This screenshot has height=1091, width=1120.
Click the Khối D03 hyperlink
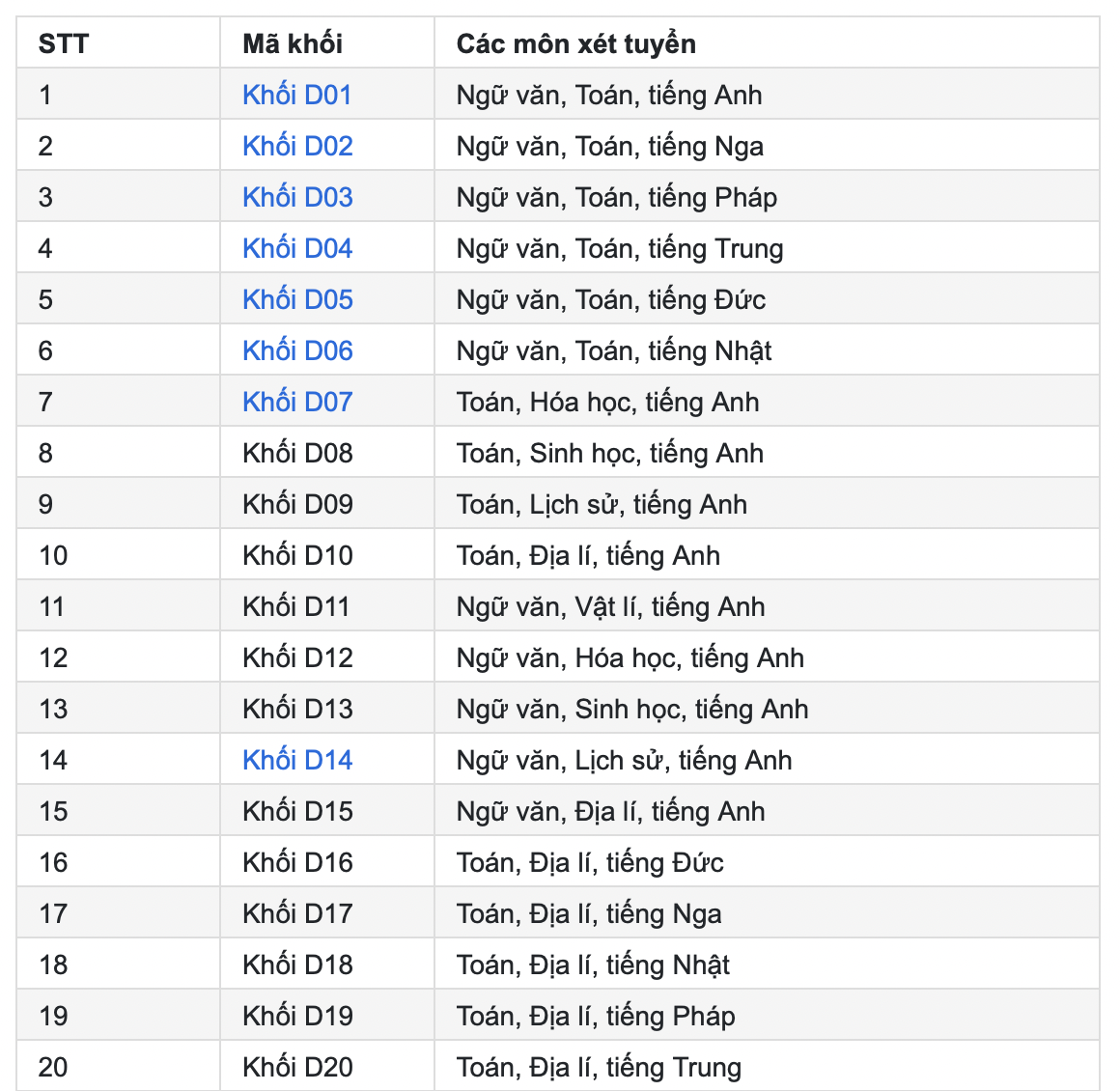point(297,197)
